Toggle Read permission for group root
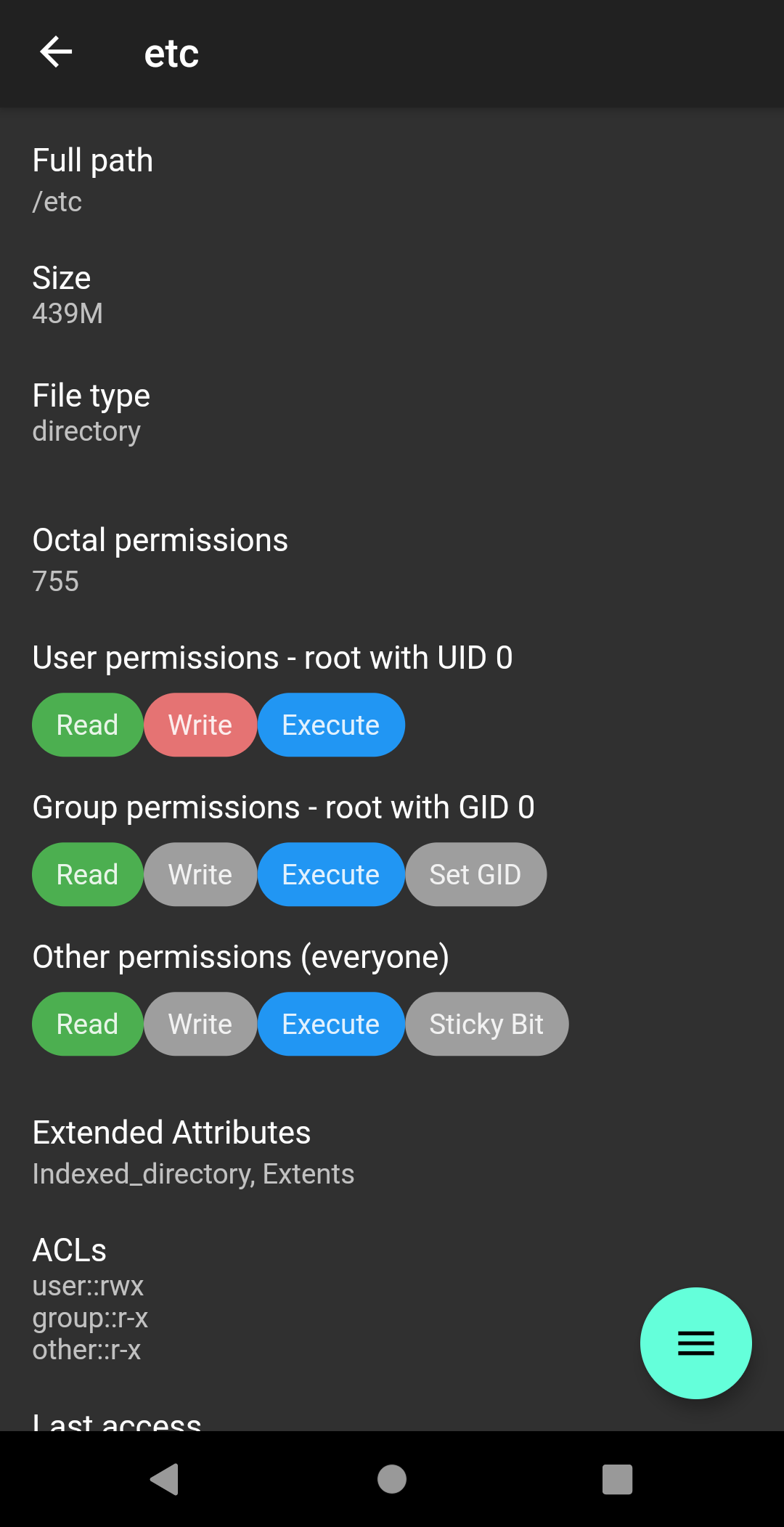This screenshot has height=1527, width=784. pos(86,874)
